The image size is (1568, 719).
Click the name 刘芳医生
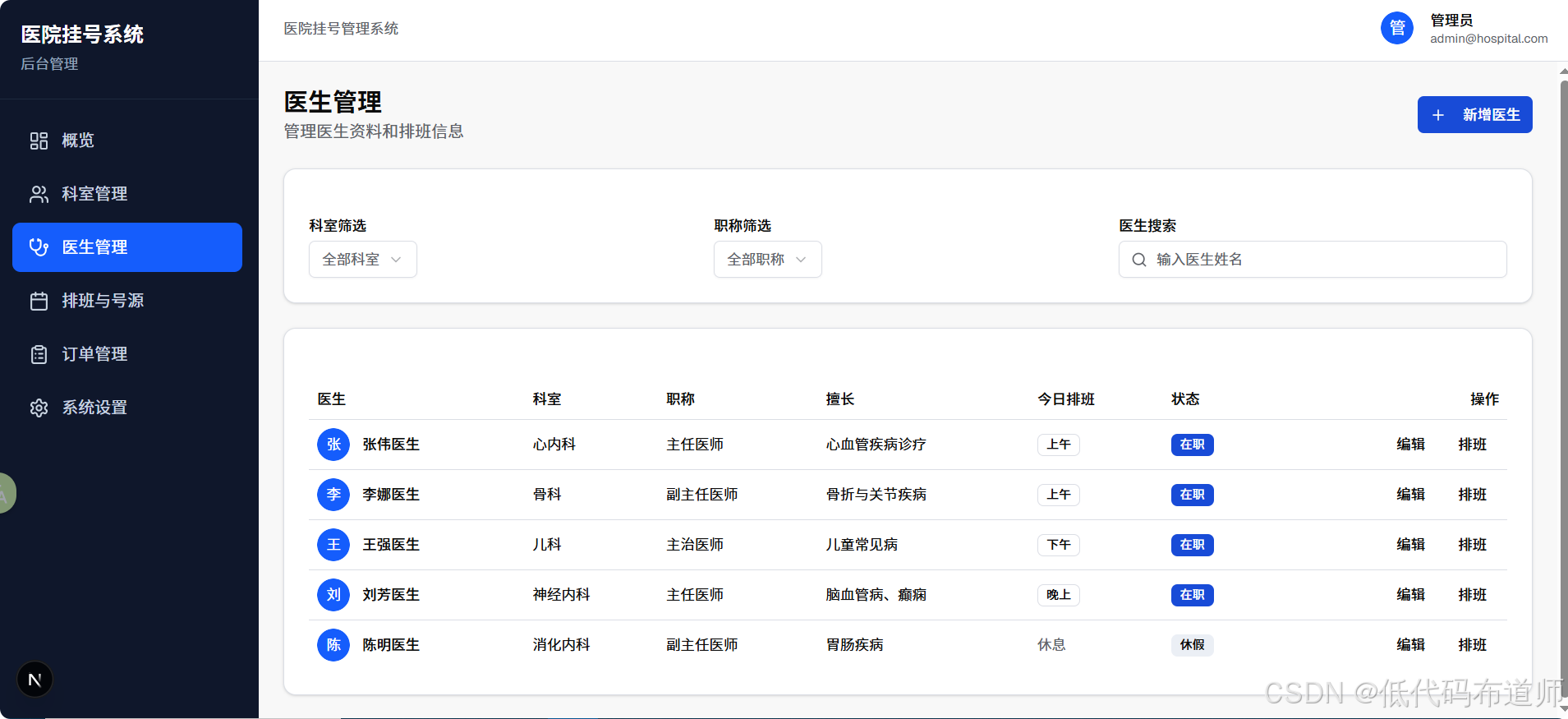[x=391, y=595]
